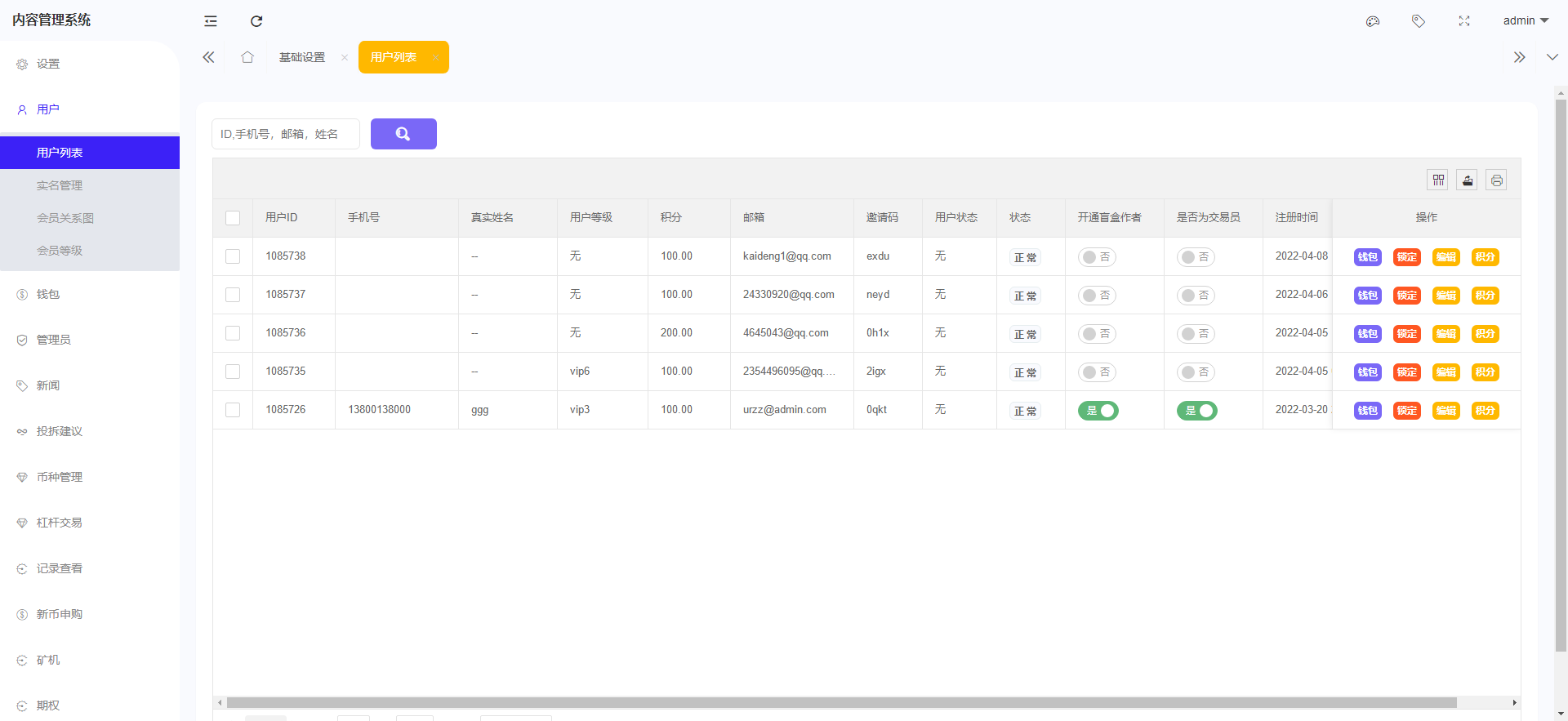Image resolution: width=1568 pixels, height=721 pixels.
Task: Click 锁定 button for user 1085736
Action: (x=1406, y=334)
